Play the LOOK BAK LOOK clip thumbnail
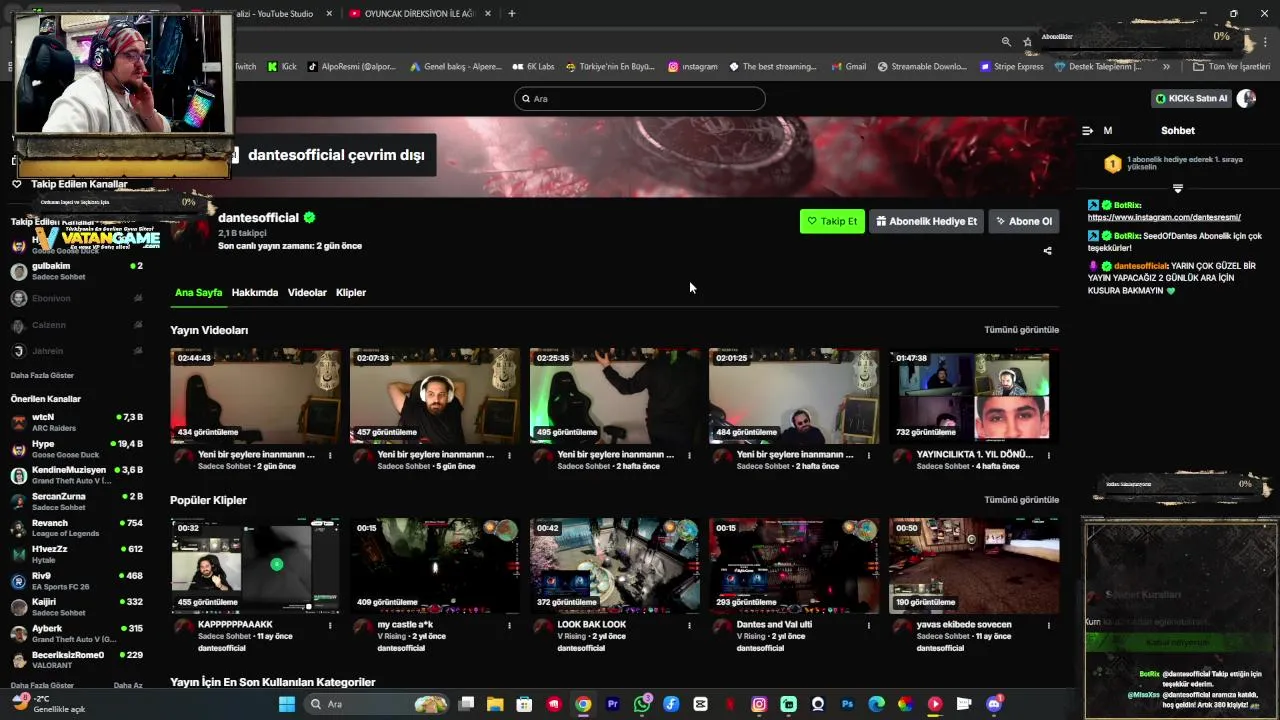The image size is (1280, 720). (x=615, y=565)
